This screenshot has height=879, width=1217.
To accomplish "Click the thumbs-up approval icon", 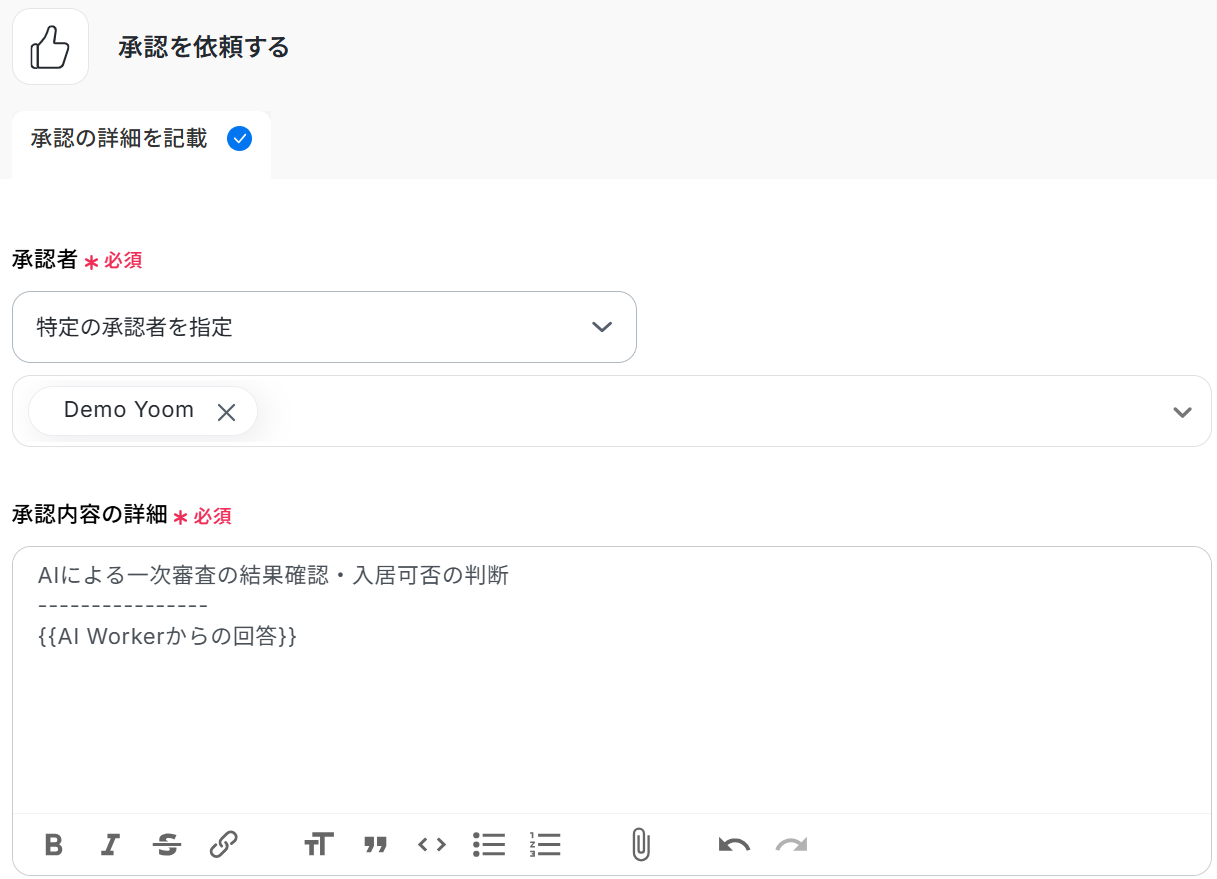I will point(50,47).
